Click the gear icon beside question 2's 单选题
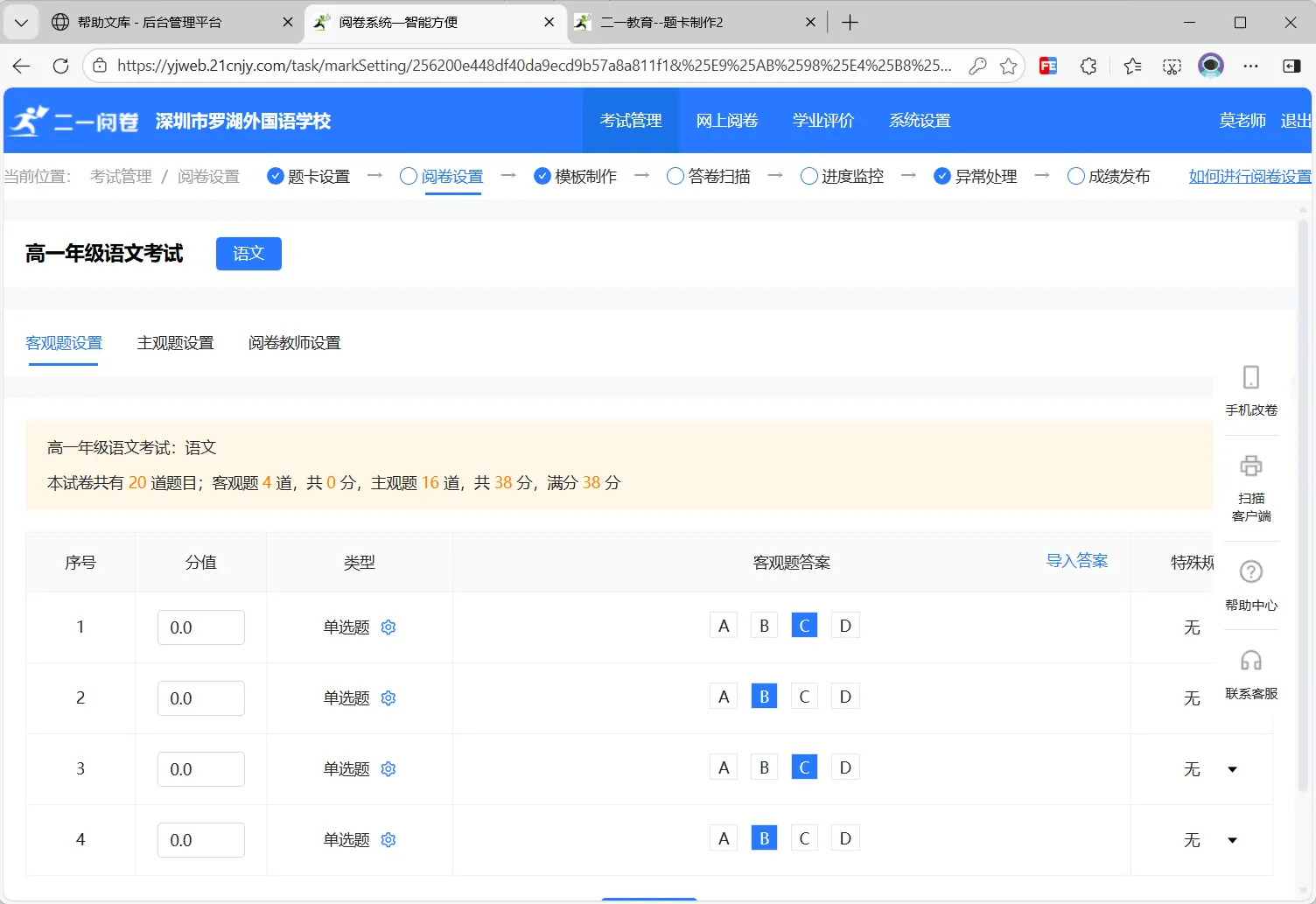This screenshot has width=1316, height=904. coord(388,697)
